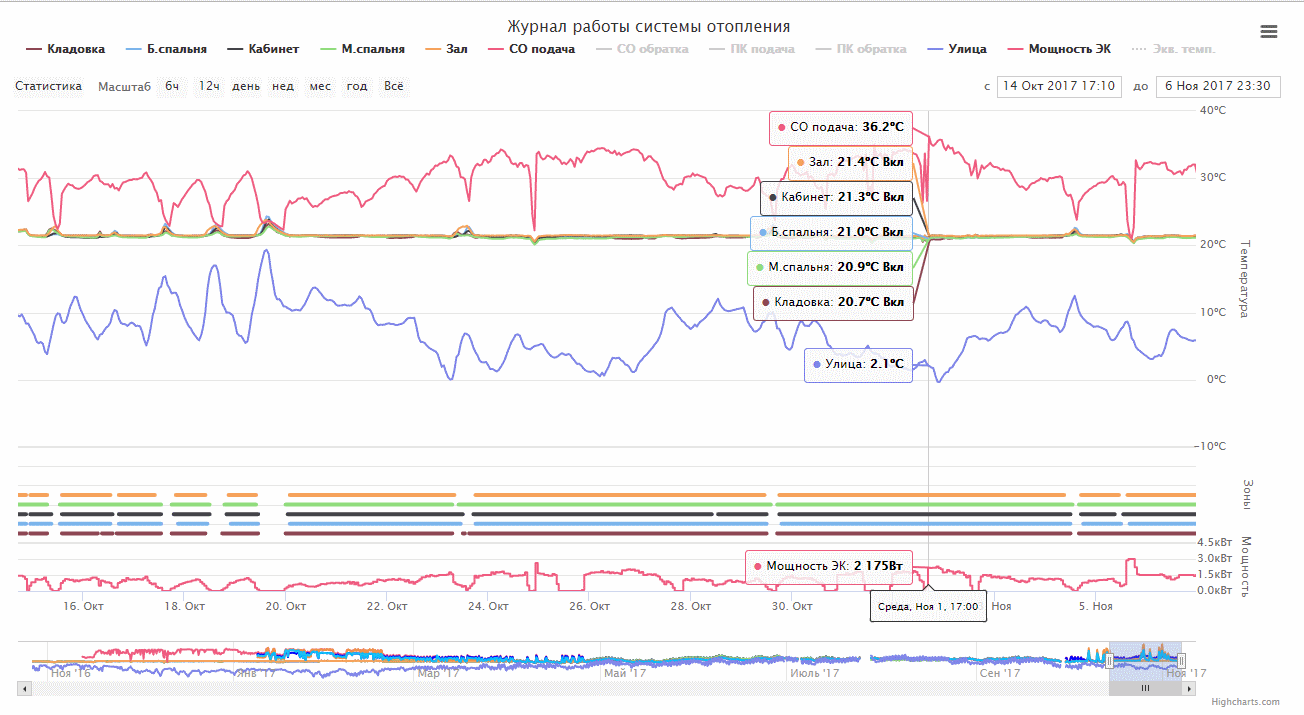Screen dimensions: 1304x715
Task: Choose the мес zoom range
Action: pos(320,86)
